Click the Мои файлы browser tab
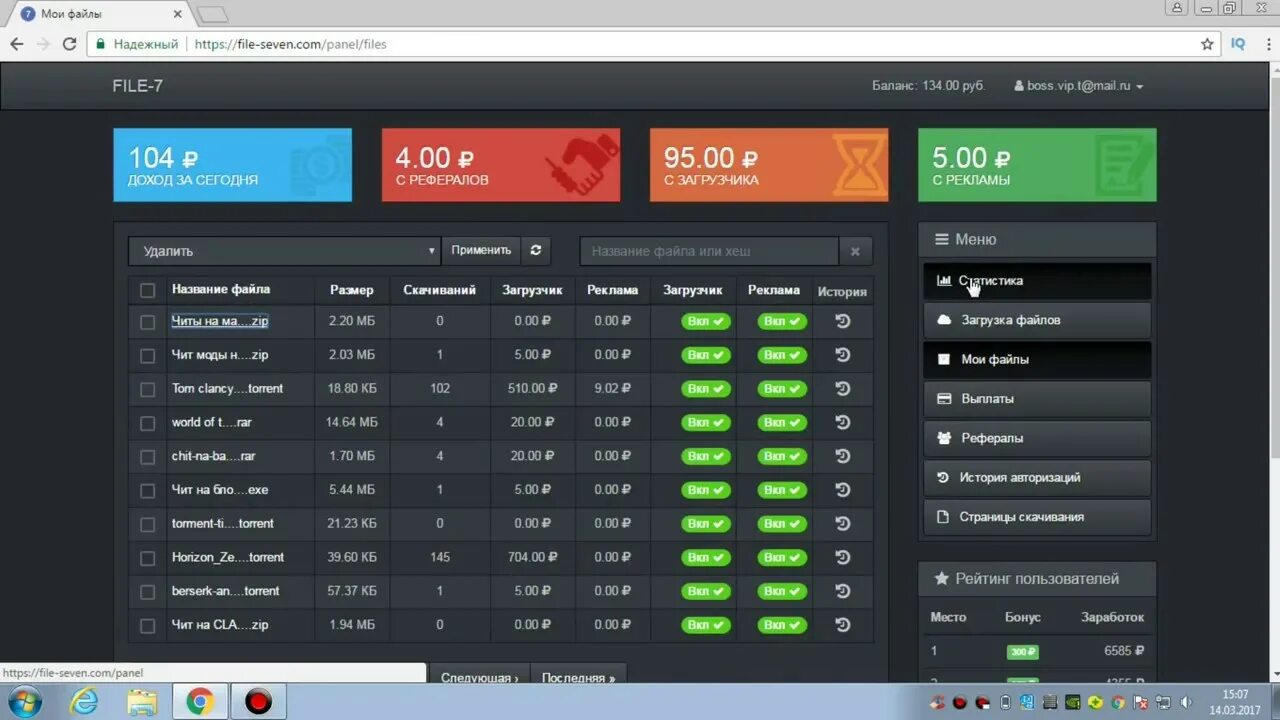This screenshot has height=720, width=1280. [103, 14]
